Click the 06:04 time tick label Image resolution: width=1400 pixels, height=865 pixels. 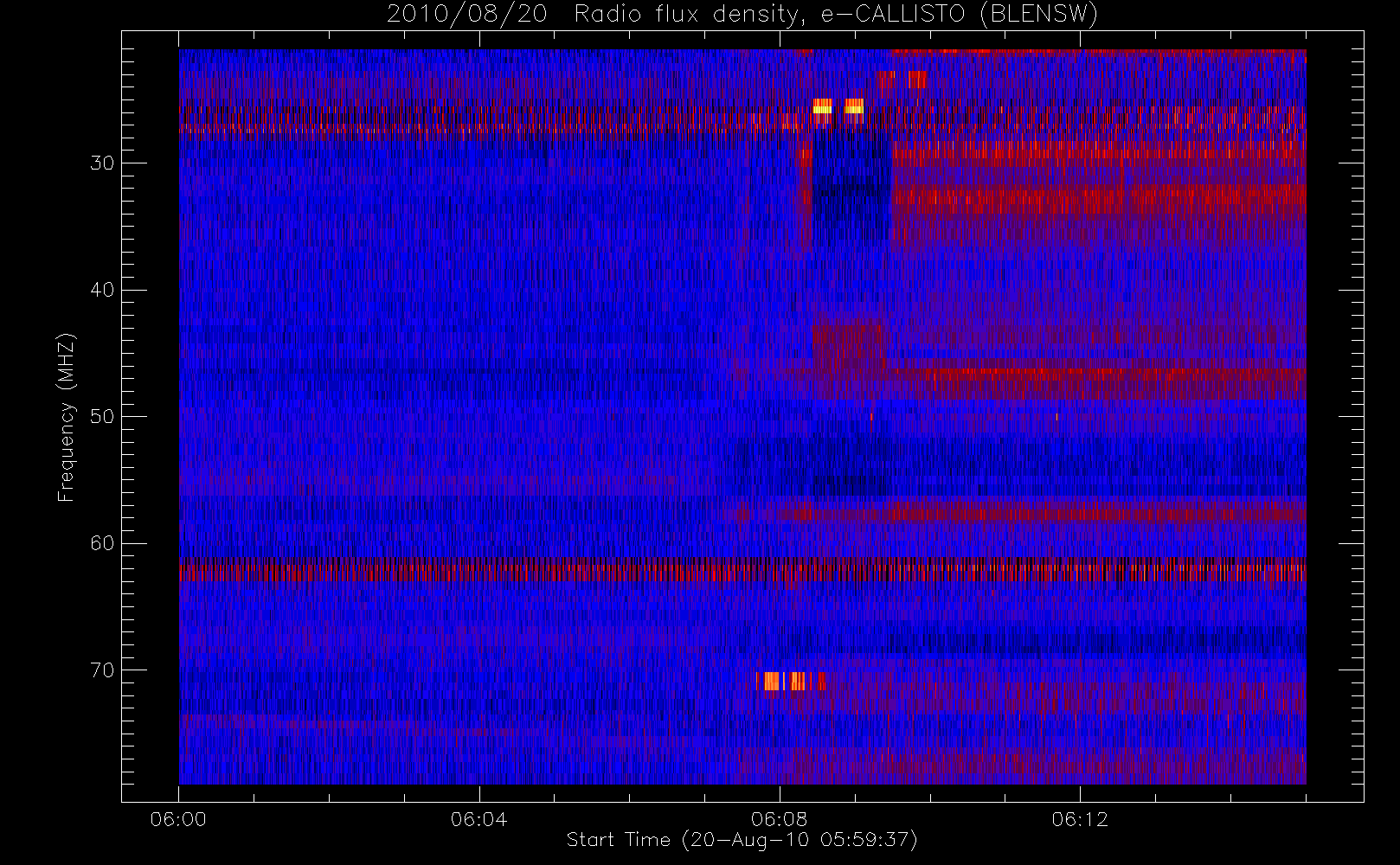tap(478, 819)
